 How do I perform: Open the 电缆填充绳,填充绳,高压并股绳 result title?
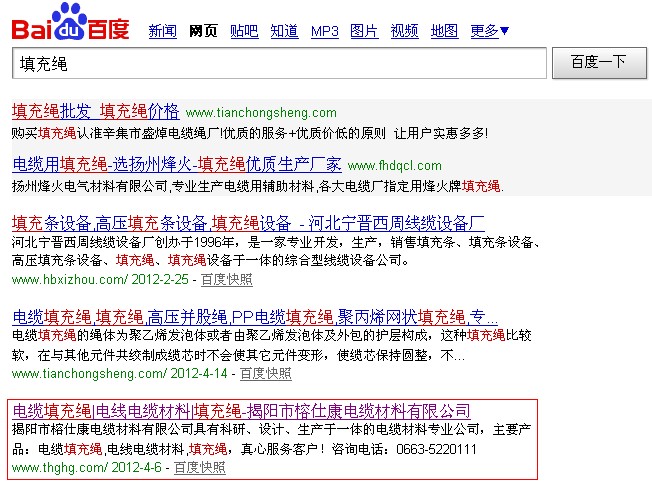click(255, 317)
